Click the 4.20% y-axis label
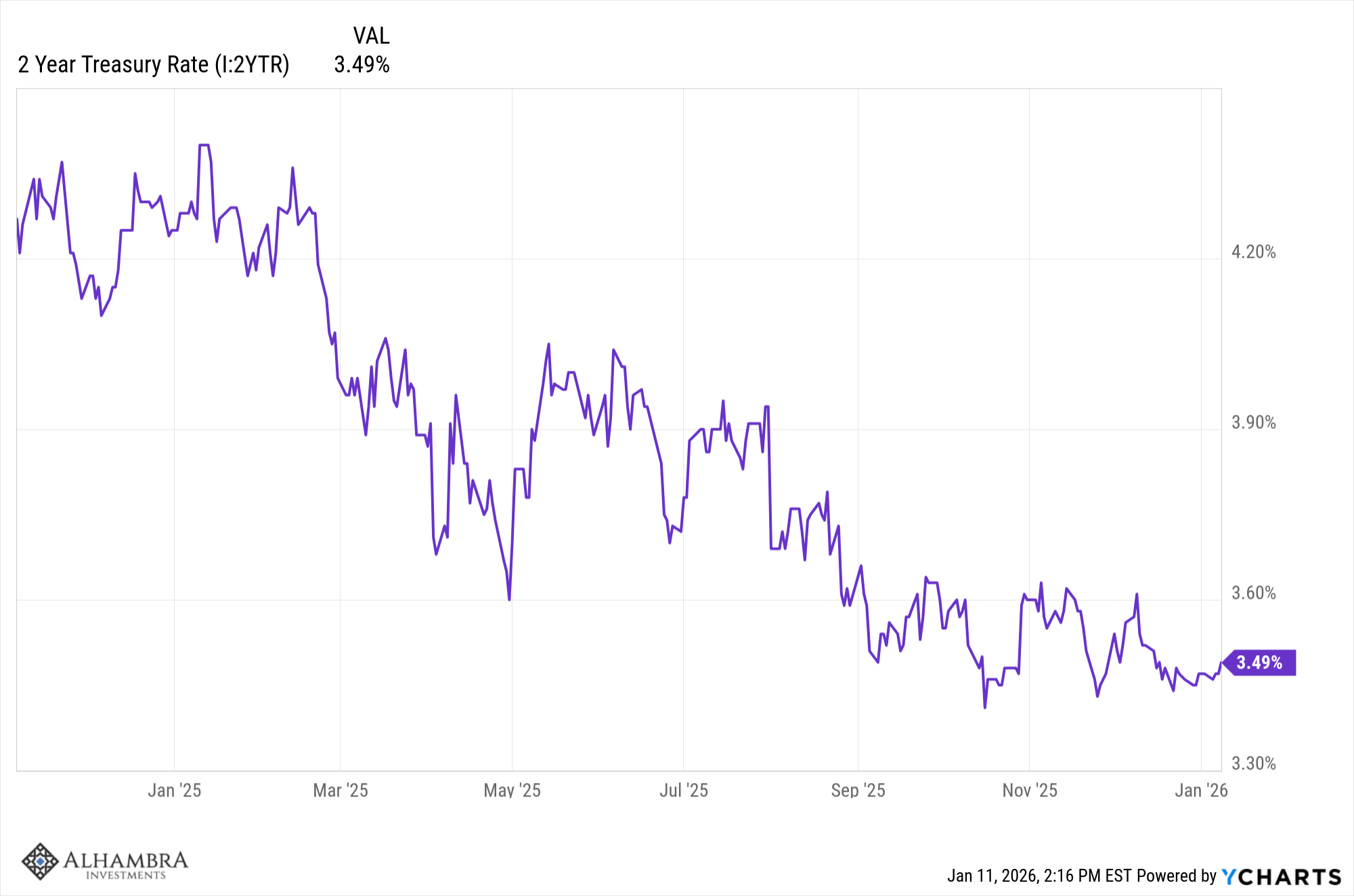The height and width of the screenshot is (896, 1354). [x=1253, y=252]
